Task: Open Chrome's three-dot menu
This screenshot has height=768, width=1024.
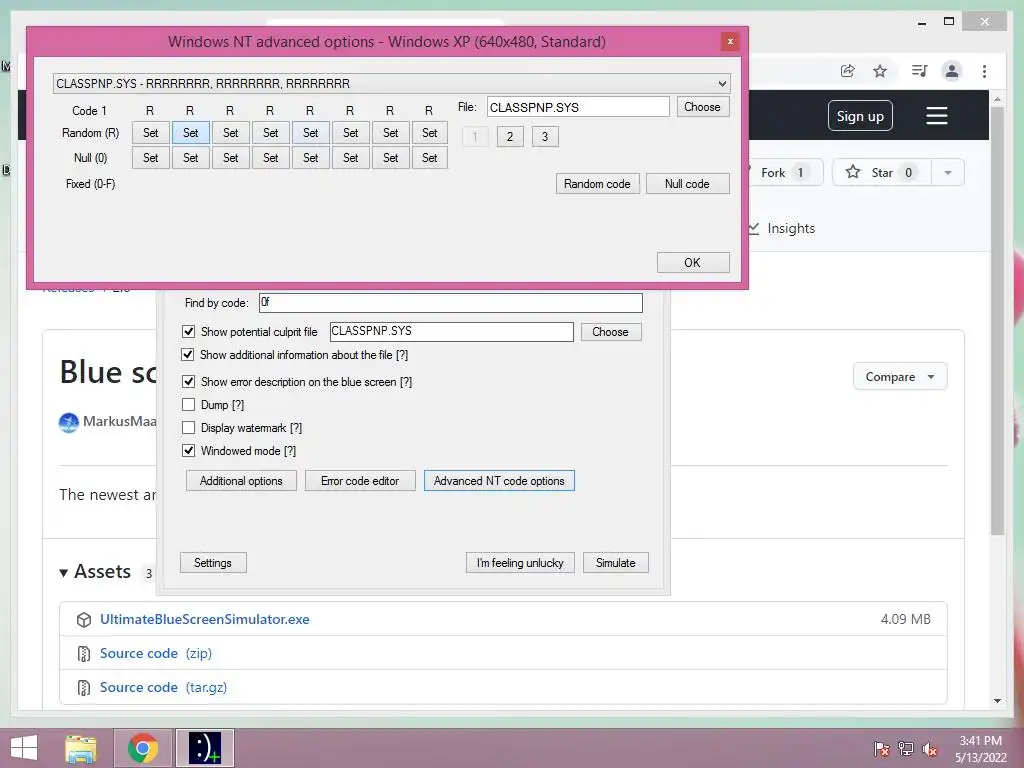Action: (x=984, y=71)
